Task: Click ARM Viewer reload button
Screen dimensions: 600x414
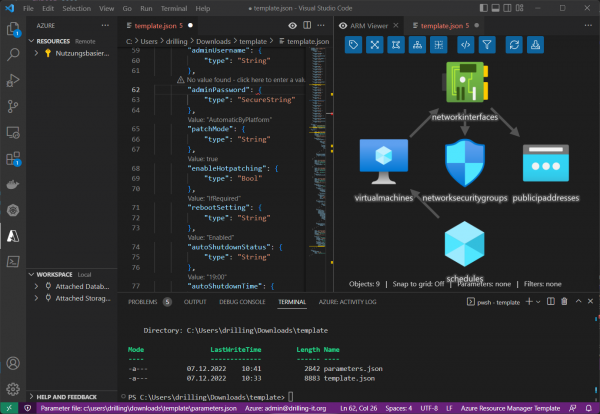Action: point(514,45)
